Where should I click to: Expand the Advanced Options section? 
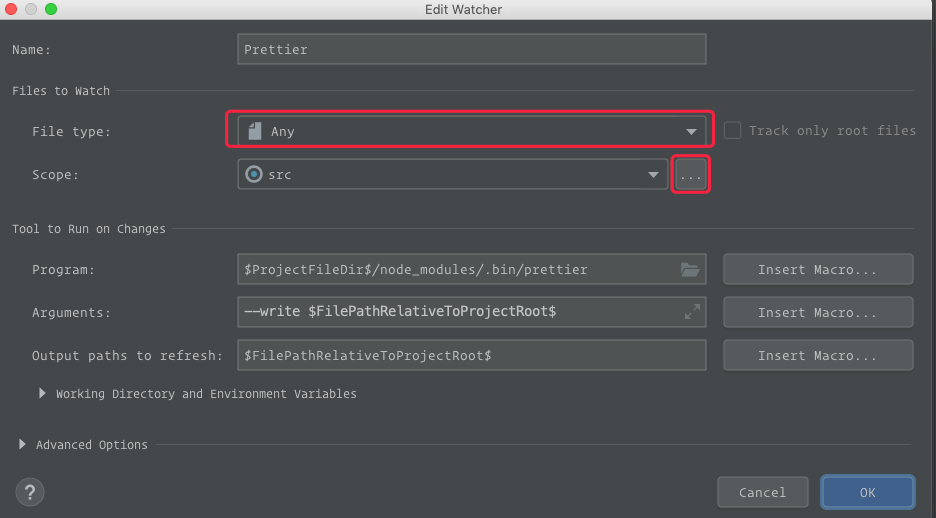[23, 444]
